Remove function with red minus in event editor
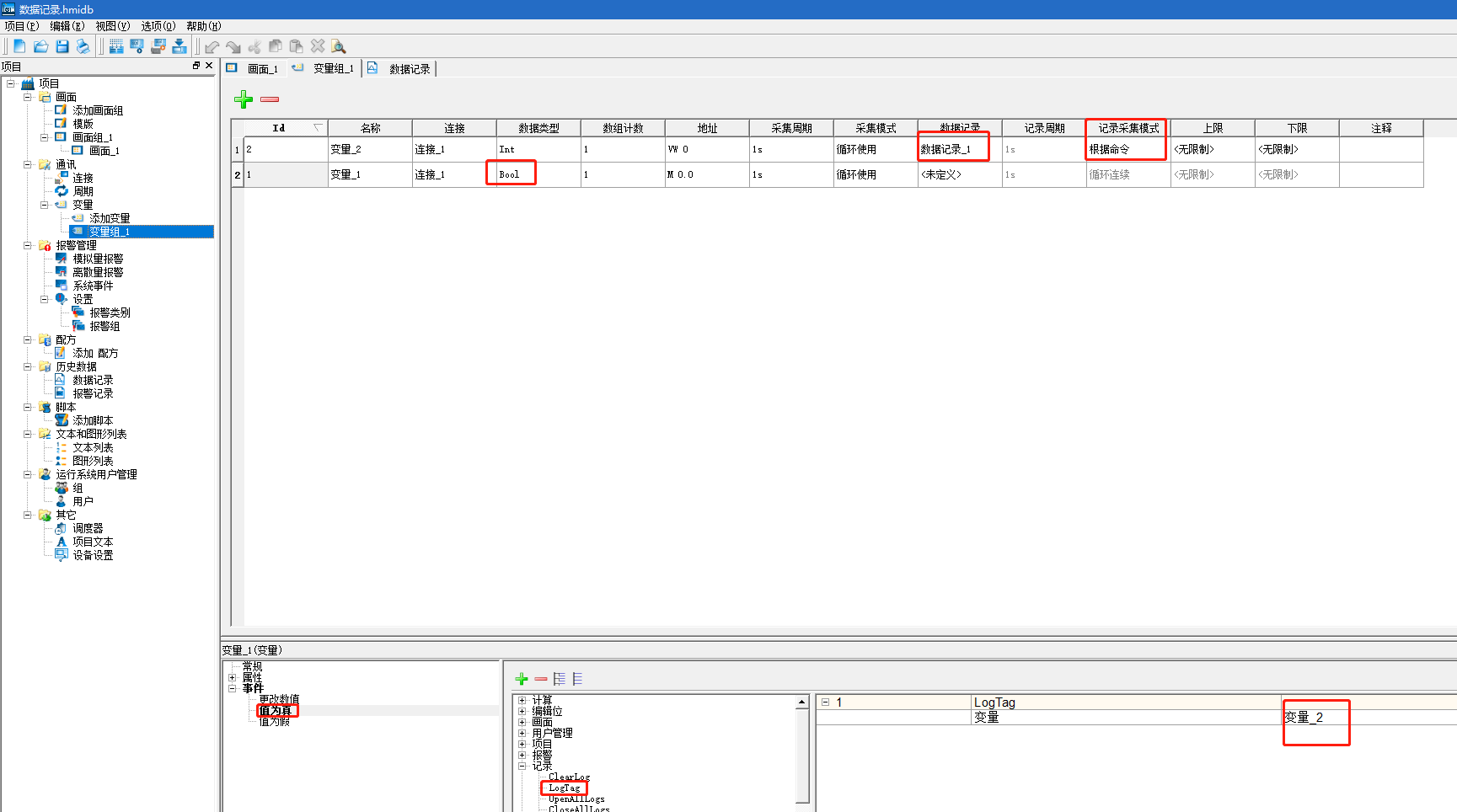This screenshot has width=1457, height=812. [541, 679]
